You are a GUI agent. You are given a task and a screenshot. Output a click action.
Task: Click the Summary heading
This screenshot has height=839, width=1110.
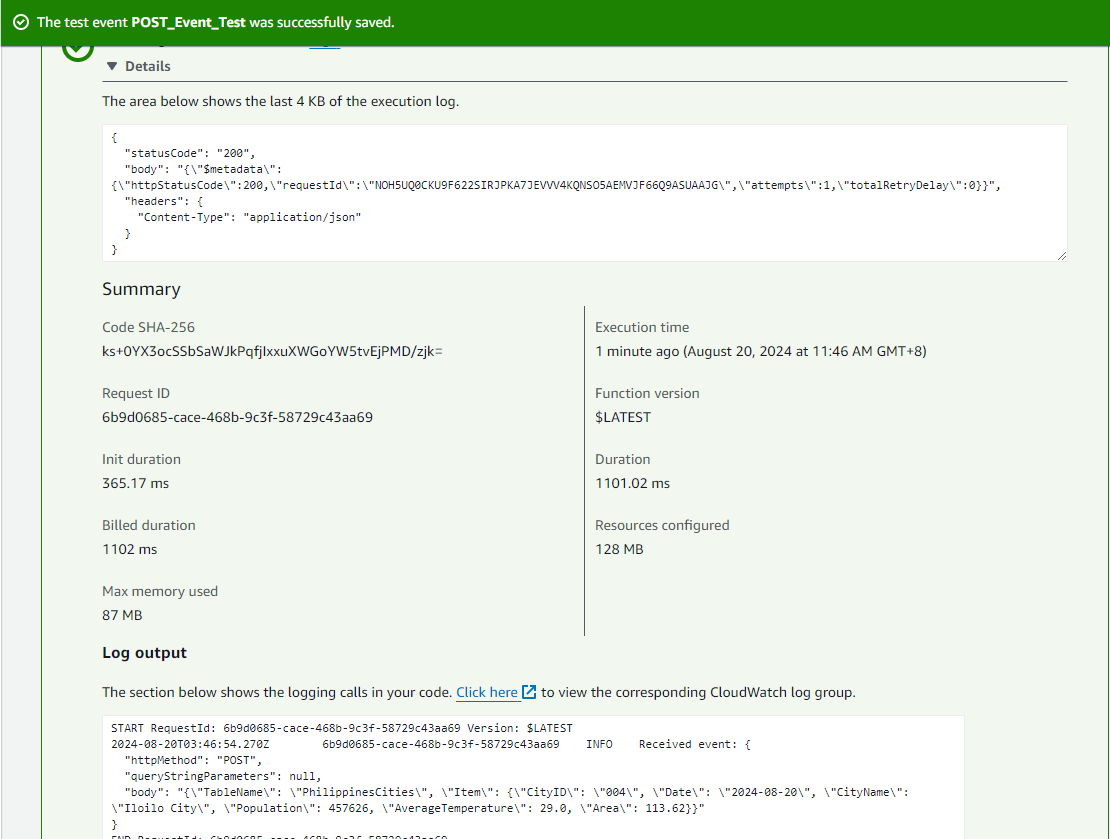(x=141, y=289)
